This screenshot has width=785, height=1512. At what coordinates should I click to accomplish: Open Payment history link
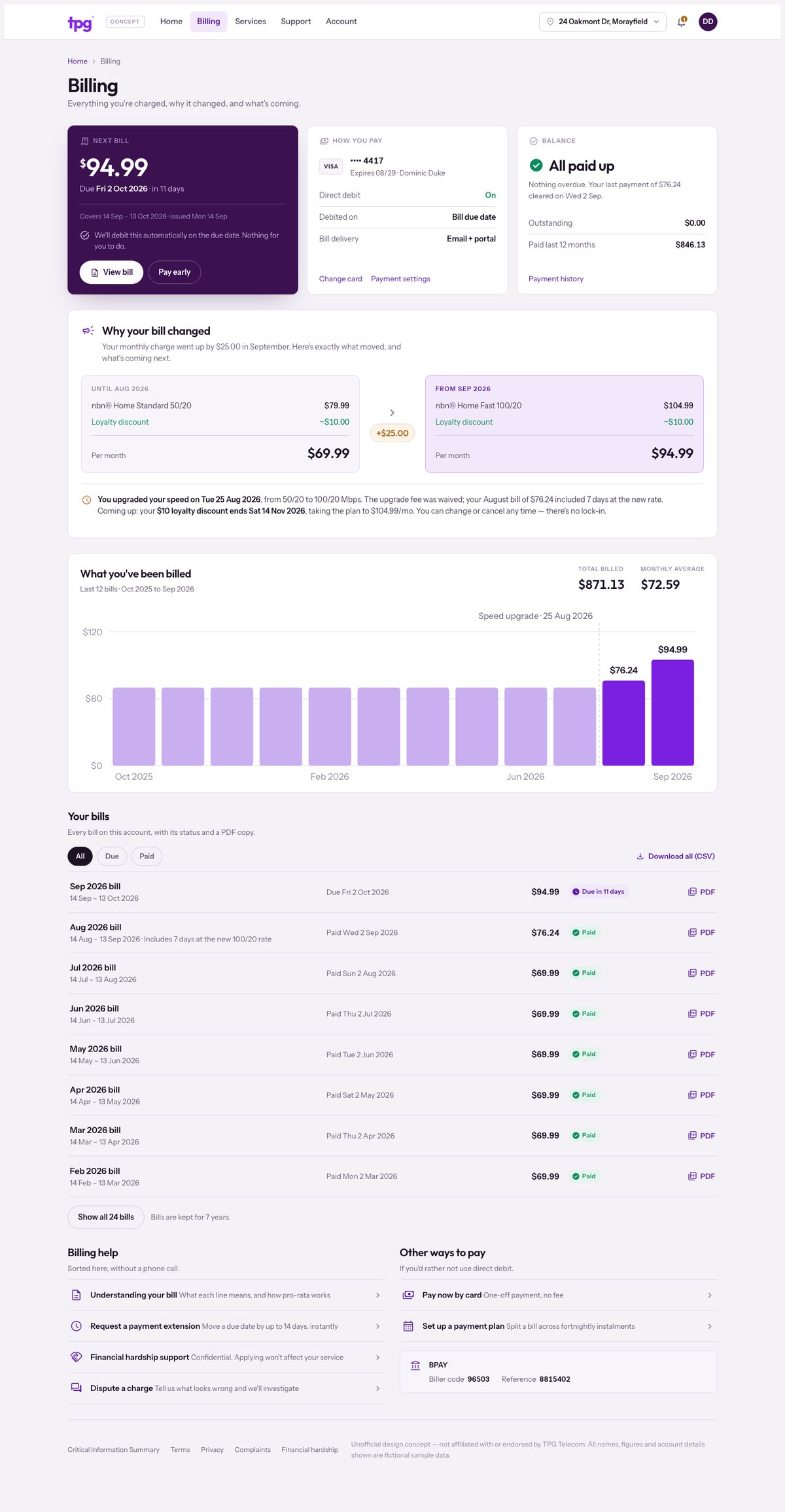[556, 279]
